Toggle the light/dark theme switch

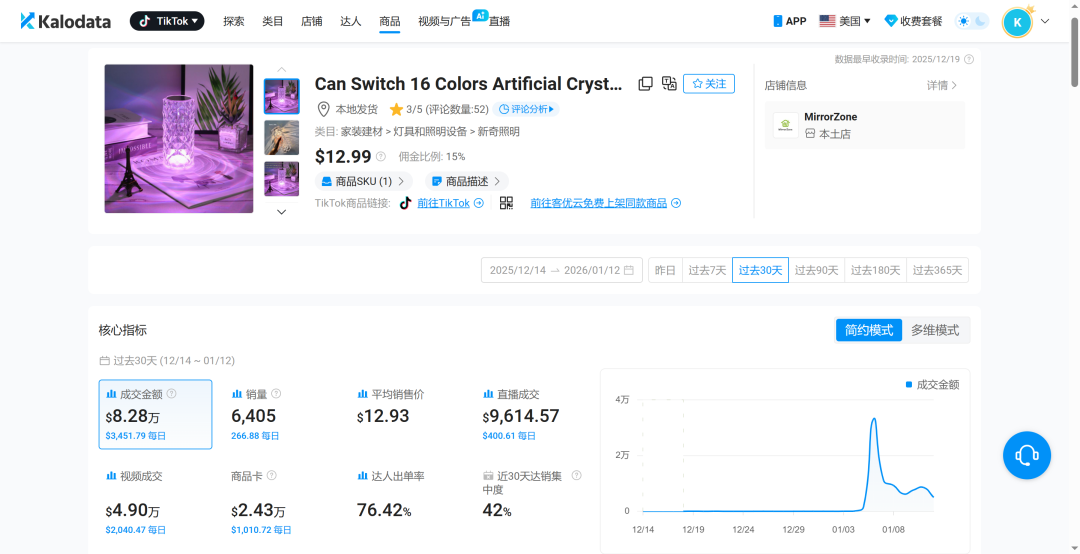pyautogui.click(x=972, y=21)
